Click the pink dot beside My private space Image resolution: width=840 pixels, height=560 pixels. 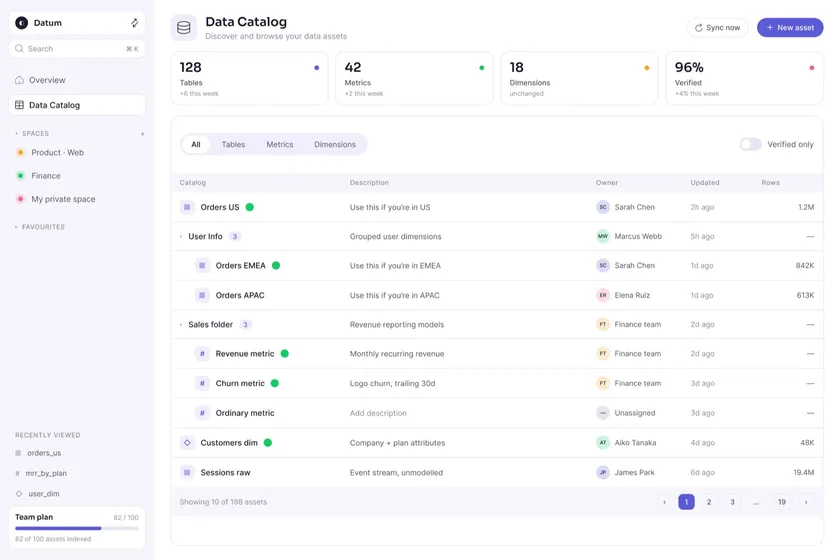click(20, 199)
